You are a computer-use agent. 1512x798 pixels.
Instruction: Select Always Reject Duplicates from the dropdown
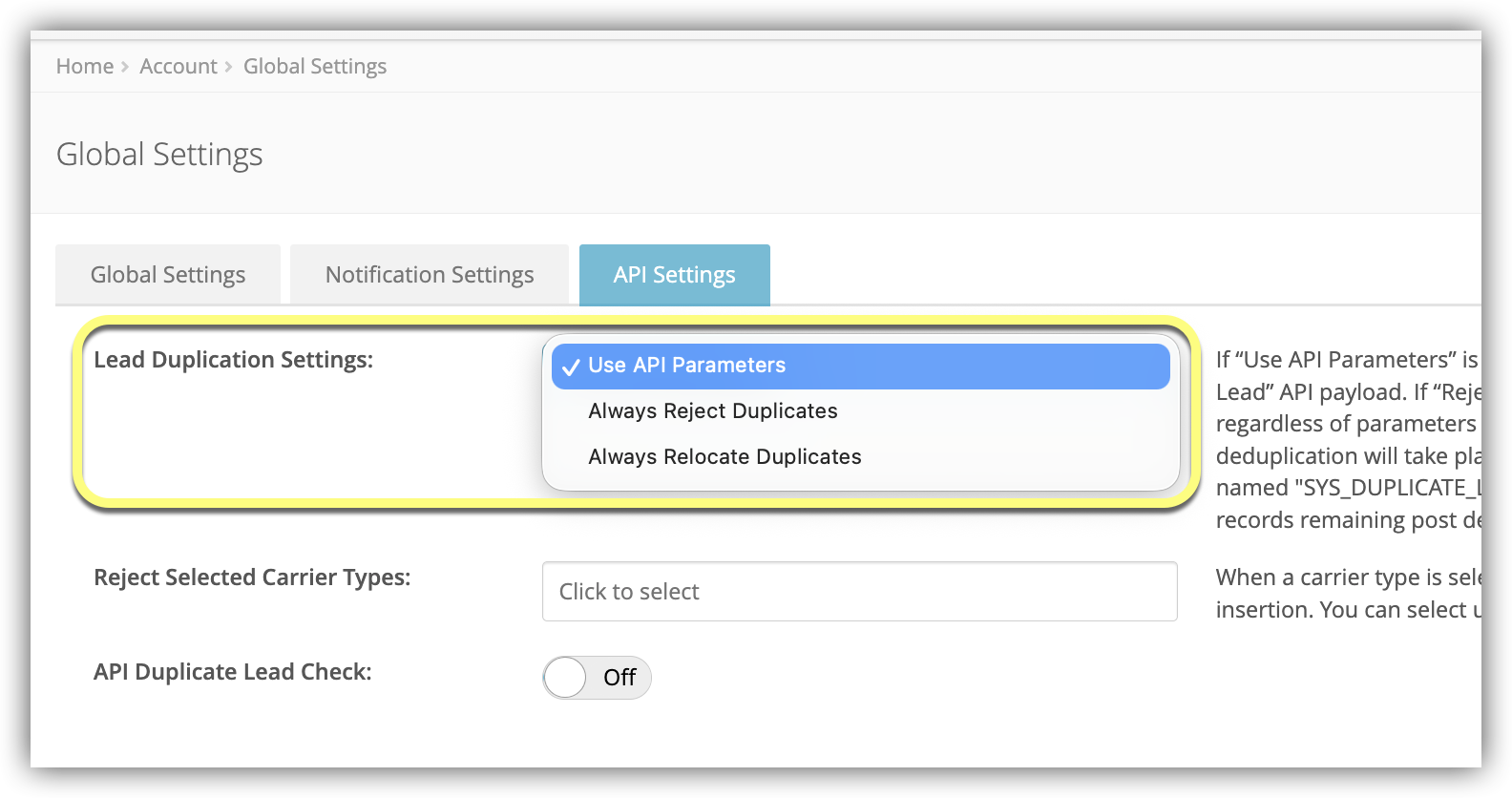[x=712, y=411]
